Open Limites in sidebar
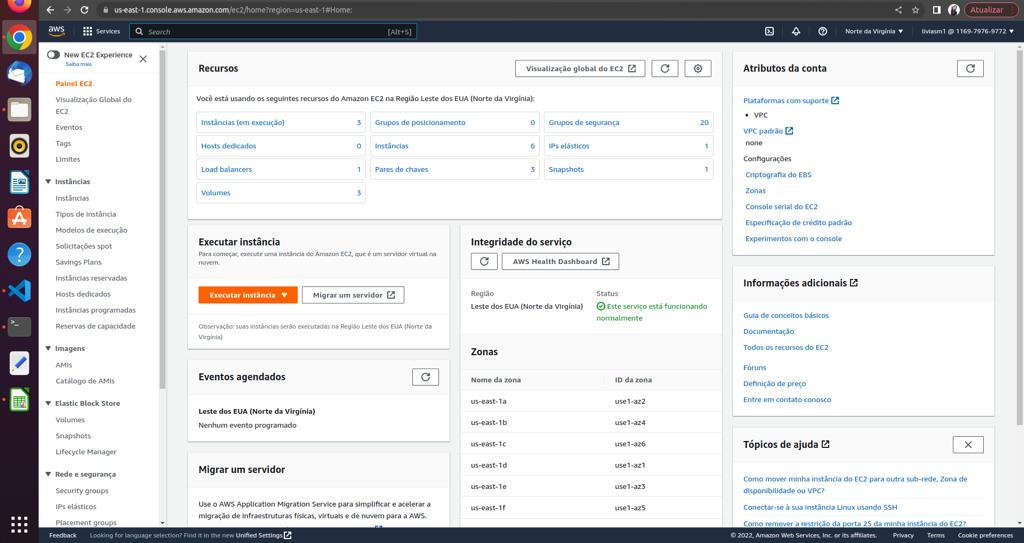The height and width of the screenshot is (543, 1024). pyautogui.click(x=68, y=159)
